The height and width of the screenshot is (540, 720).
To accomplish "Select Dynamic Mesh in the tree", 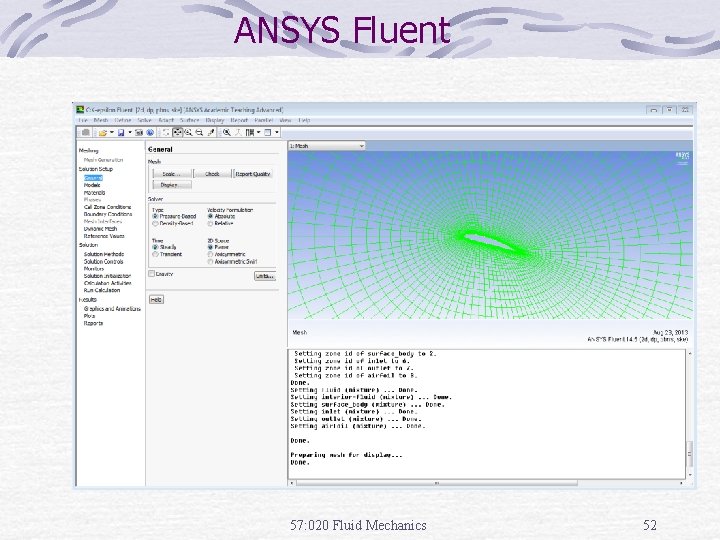I will 100,229.
